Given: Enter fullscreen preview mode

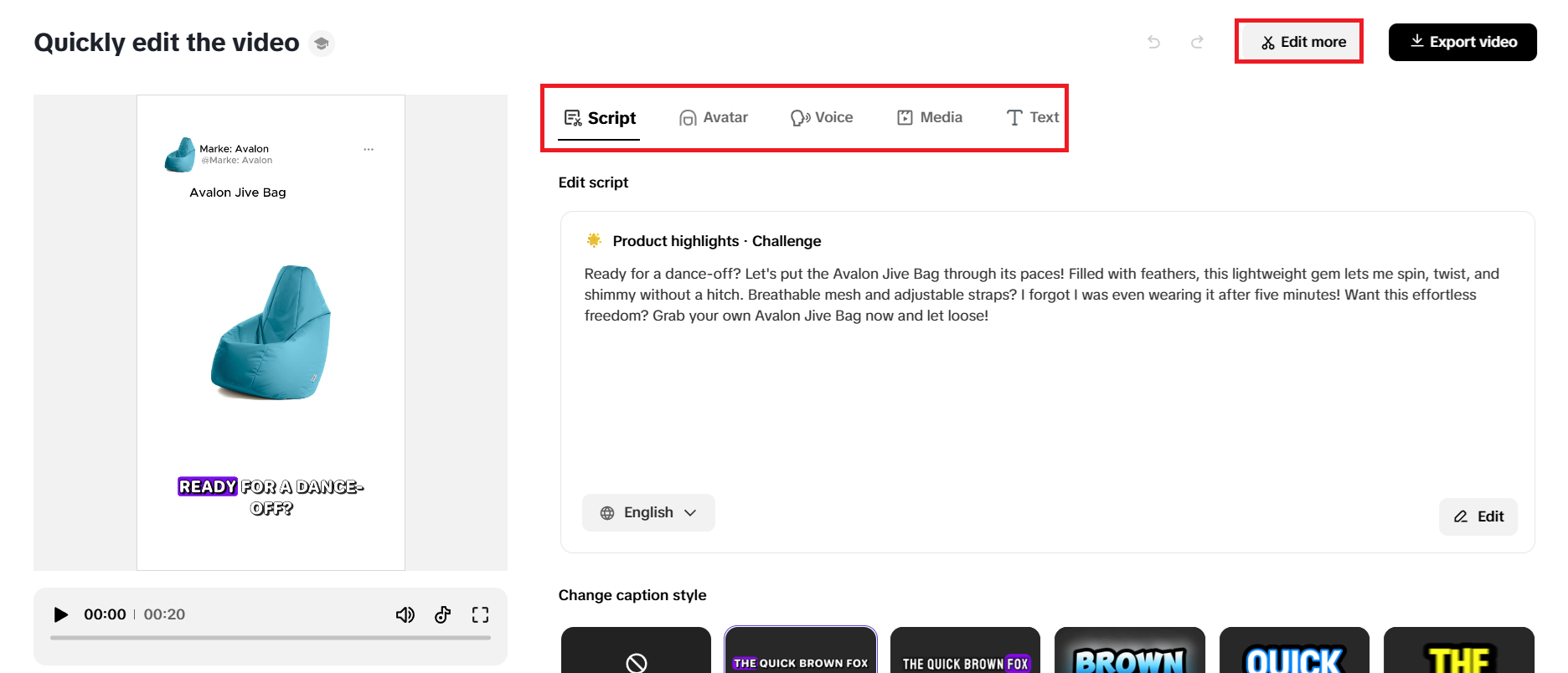Looking at the screenshot, I should point(481,615).
